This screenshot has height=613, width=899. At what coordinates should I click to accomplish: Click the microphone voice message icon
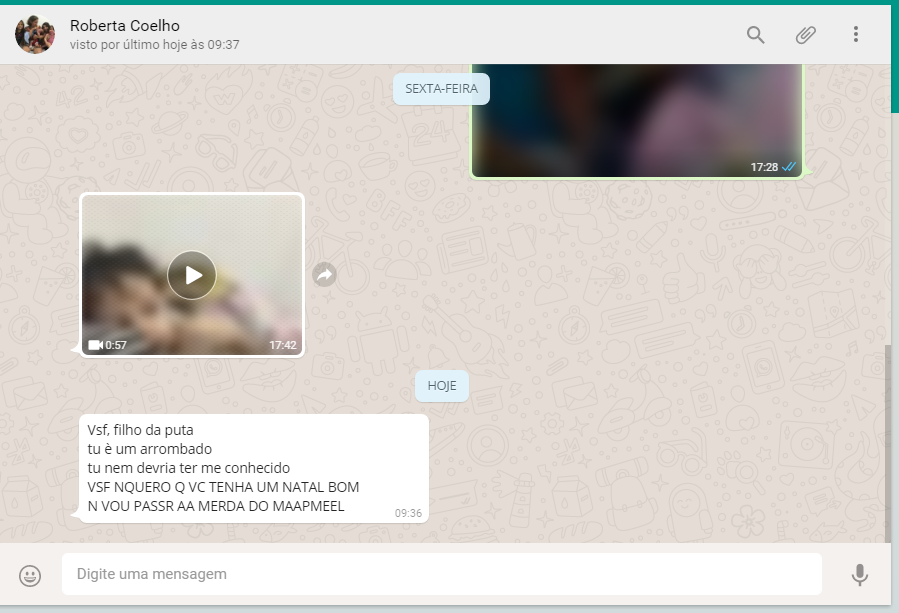tap(859, 575)
